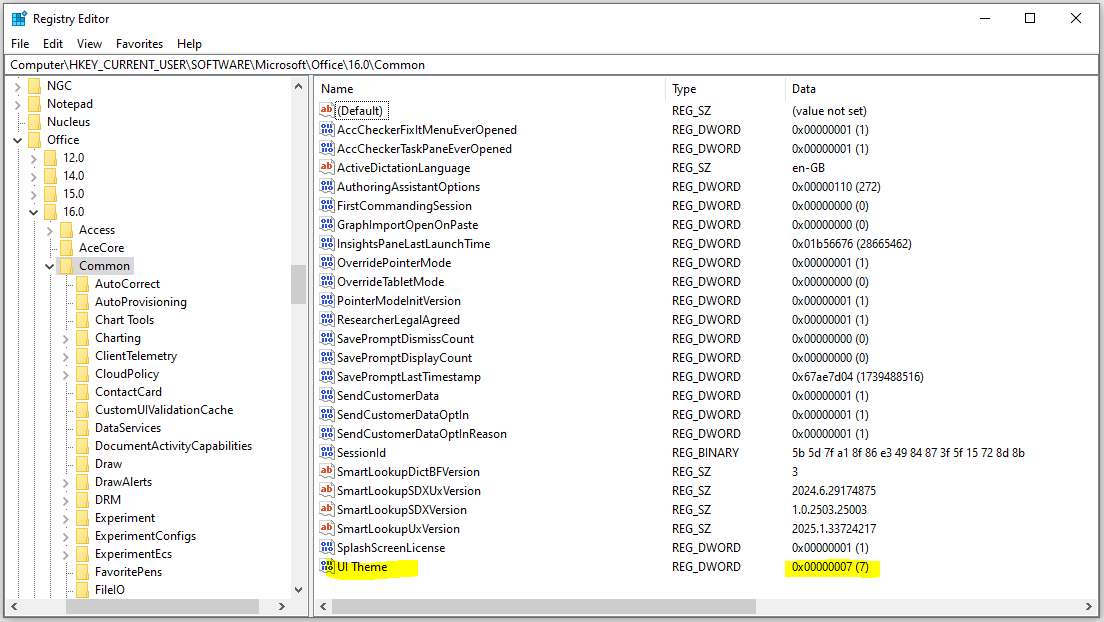Select the ActiveDictationLanguage string icon
The image size is (1104, 622).
pos(327,167)
